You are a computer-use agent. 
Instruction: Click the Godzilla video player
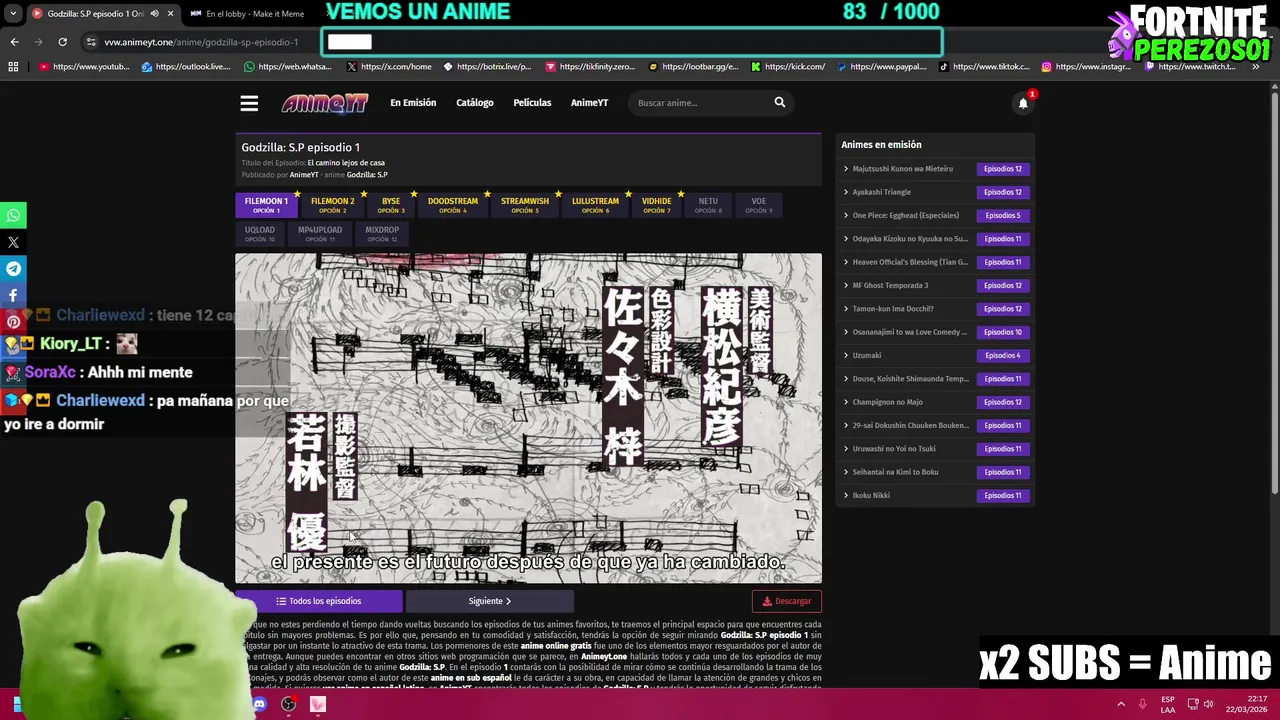[x=528, y=418]
